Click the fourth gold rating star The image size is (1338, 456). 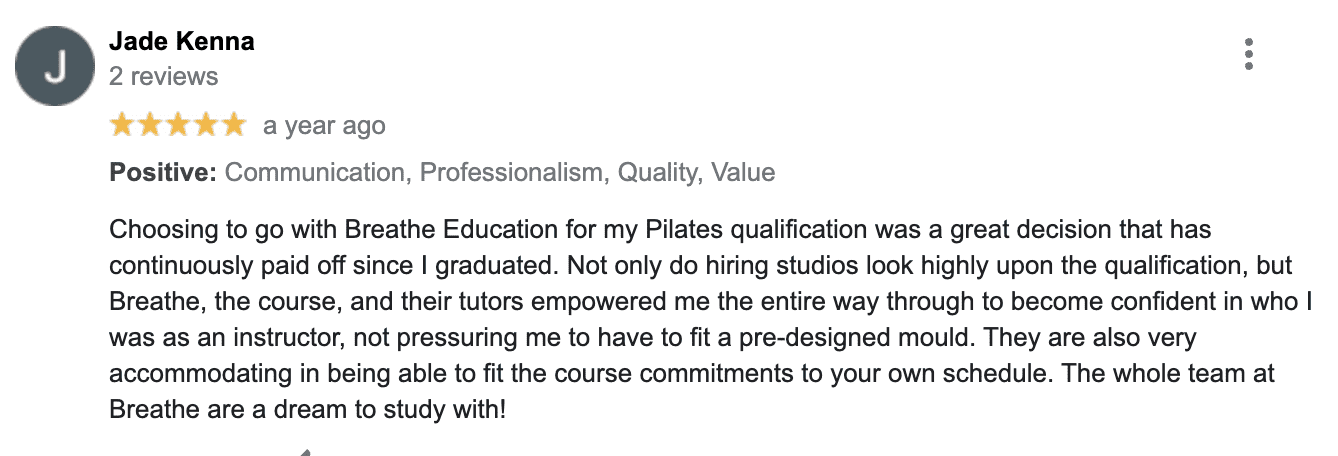205,125
